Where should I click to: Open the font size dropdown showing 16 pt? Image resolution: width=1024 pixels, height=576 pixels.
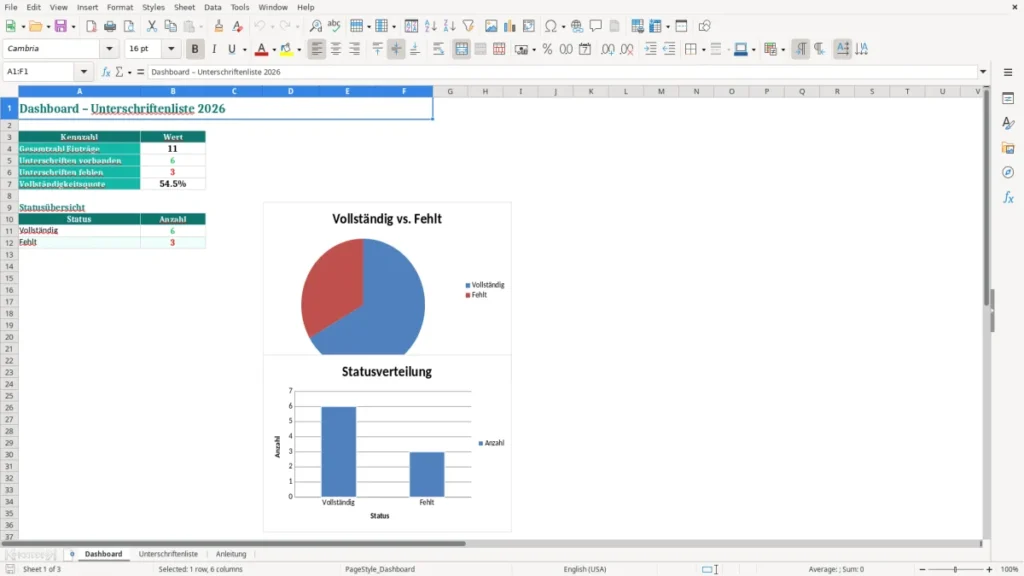pos(171,48)
